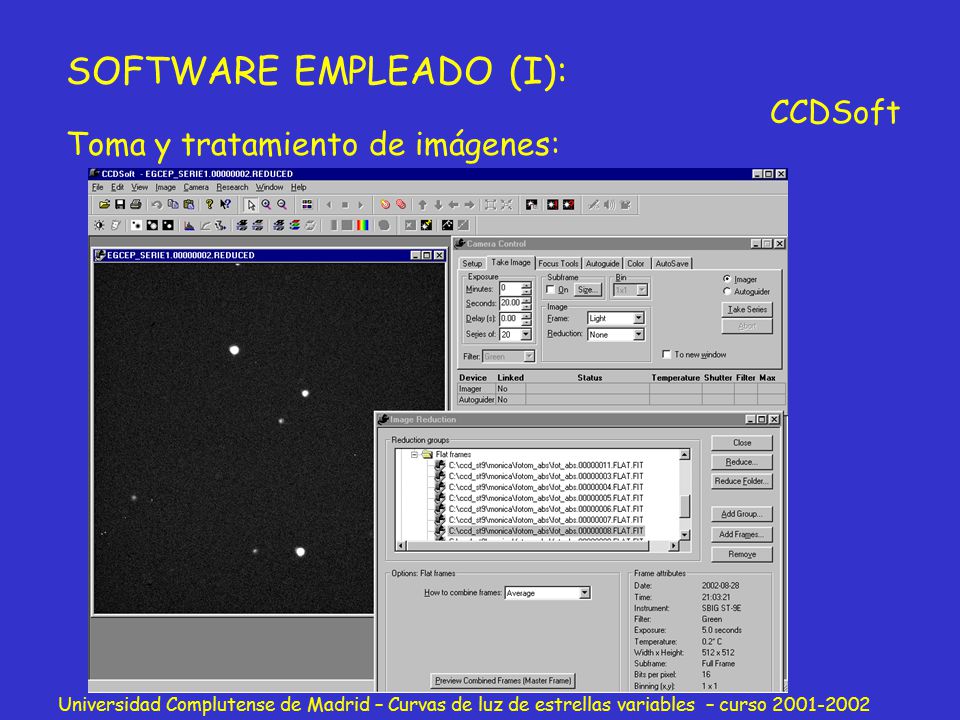960x720 pixels.
Task: Switch to the AutoSave tab
Action: coord(672,263)
